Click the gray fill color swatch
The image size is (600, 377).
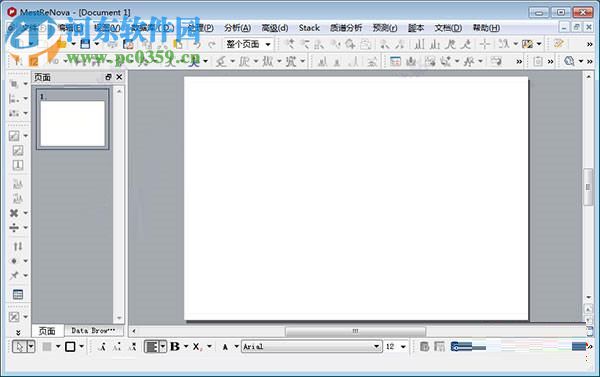tap(47, 347)
